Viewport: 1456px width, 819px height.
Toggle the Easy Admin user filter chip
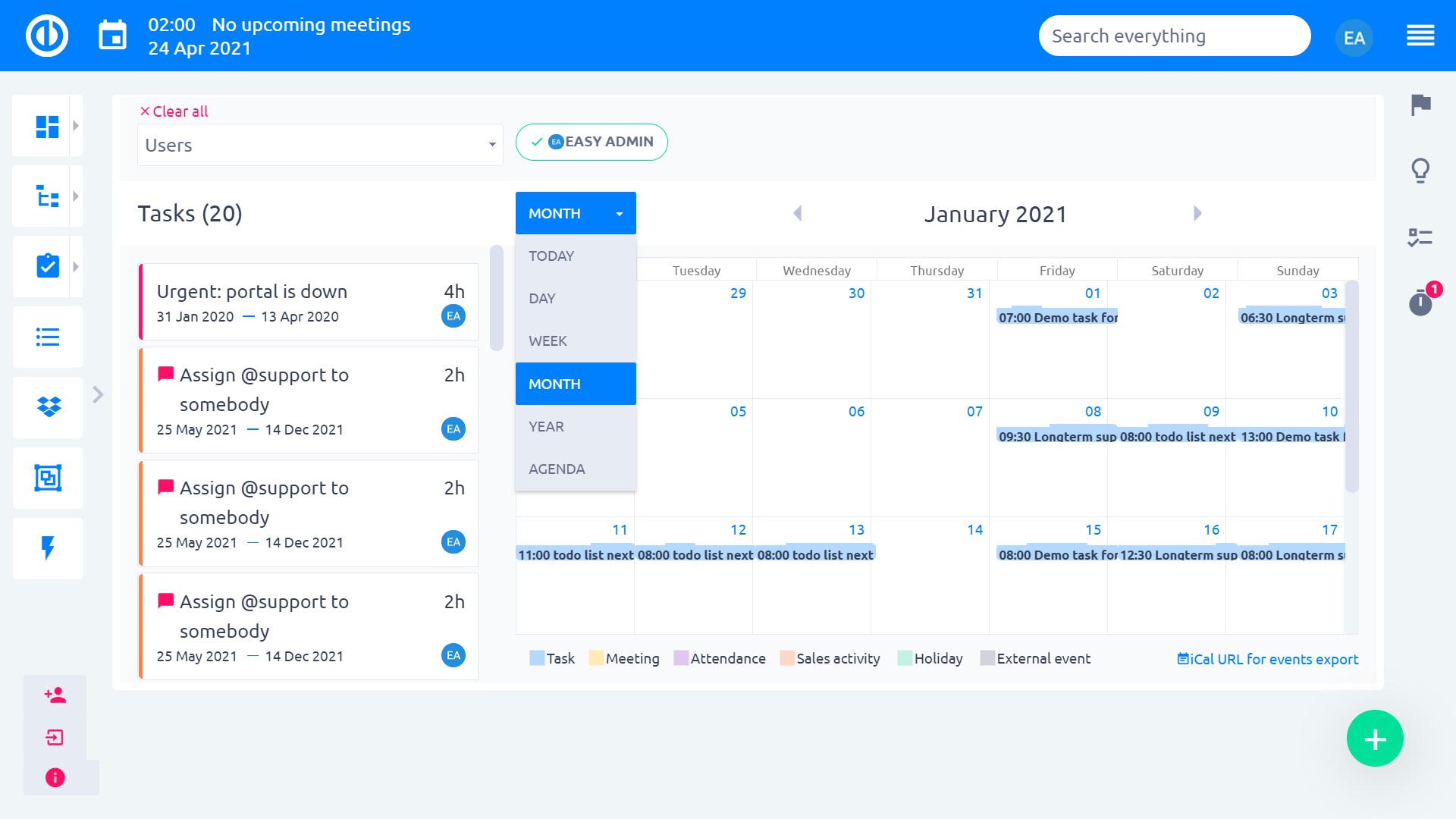click(x=591, y=142)
